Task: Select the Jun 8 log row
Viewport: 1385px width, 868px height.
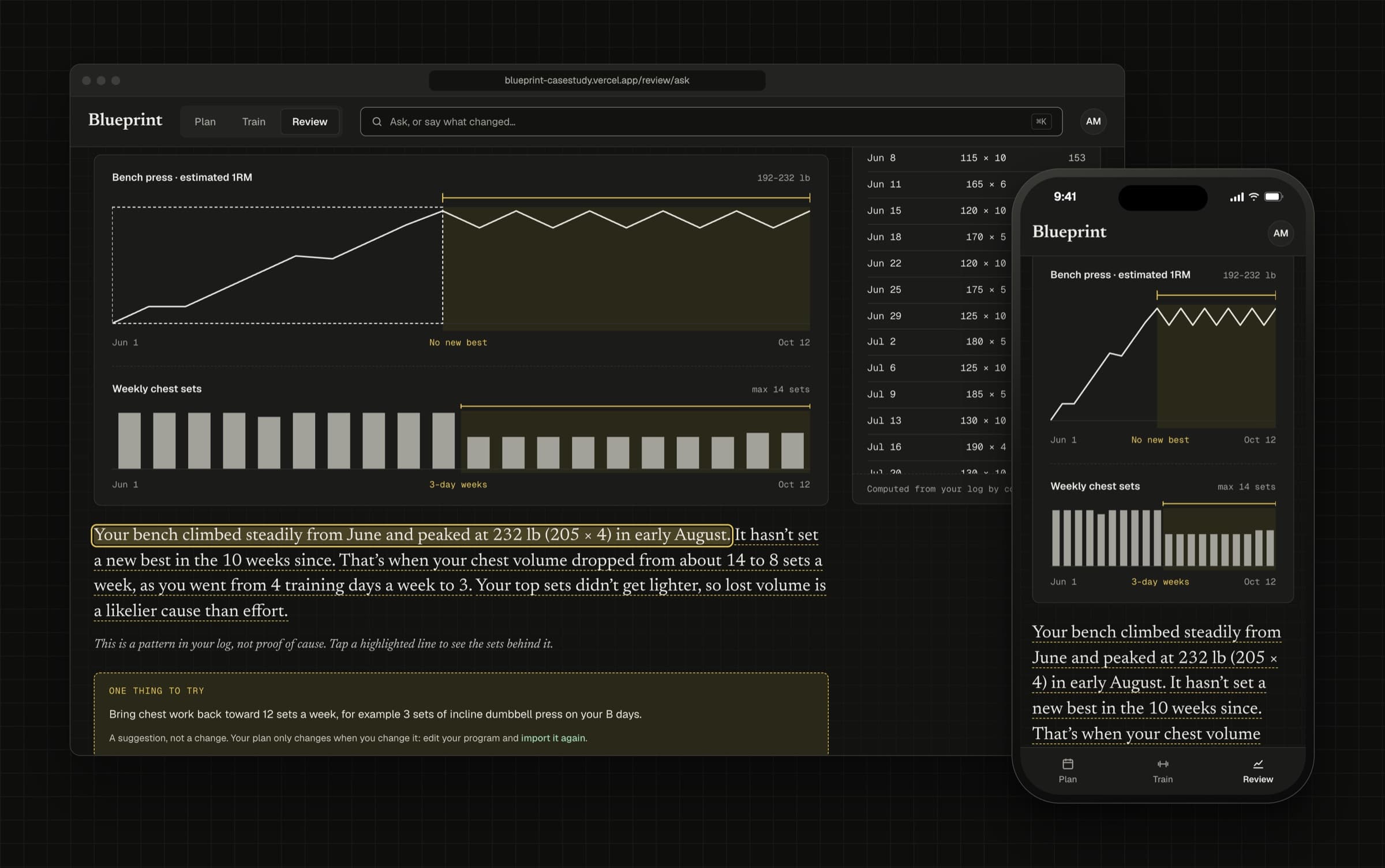Action: coord(976,158)
